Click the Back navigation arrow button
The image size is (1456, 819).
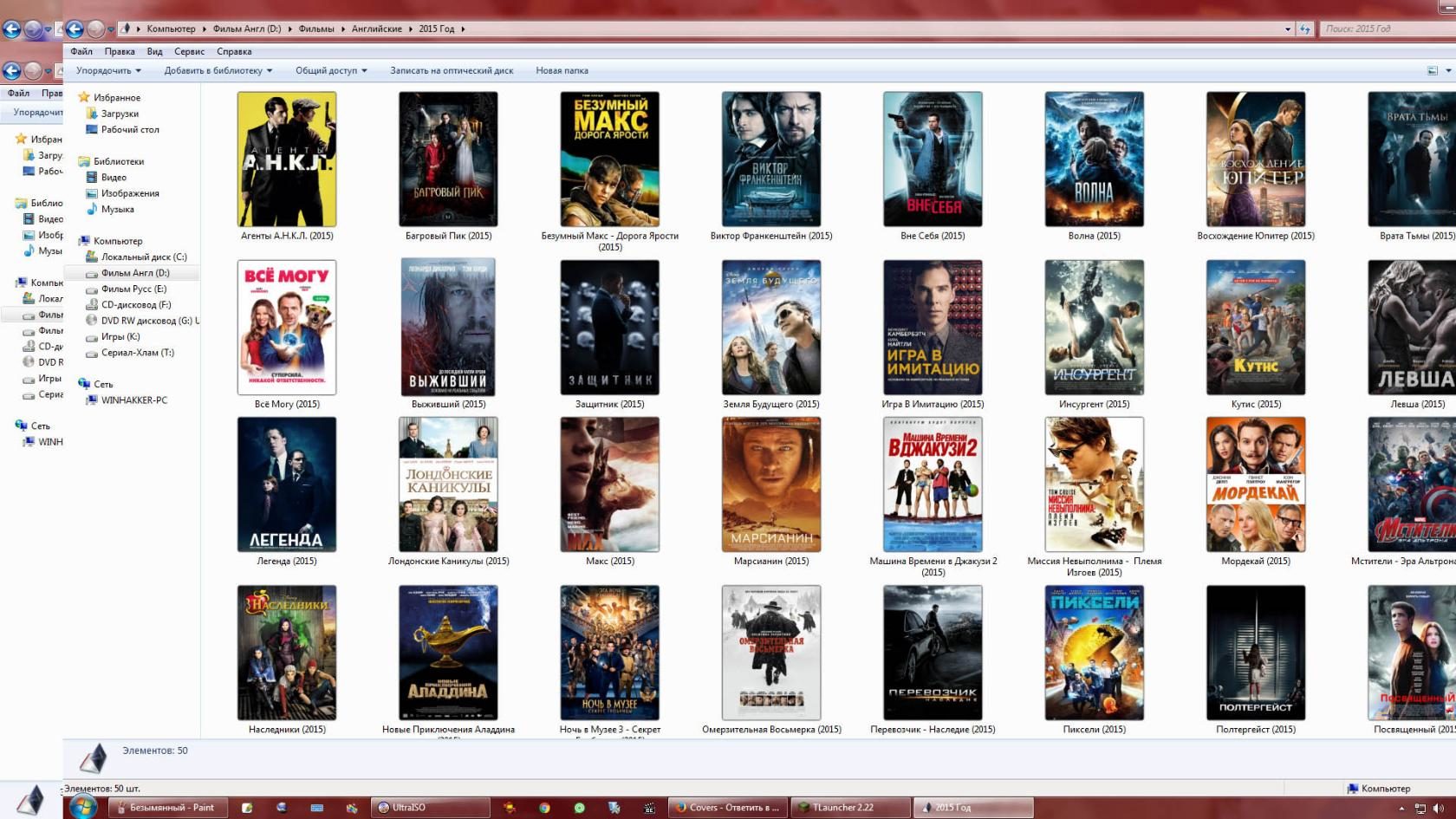(75, 29)
